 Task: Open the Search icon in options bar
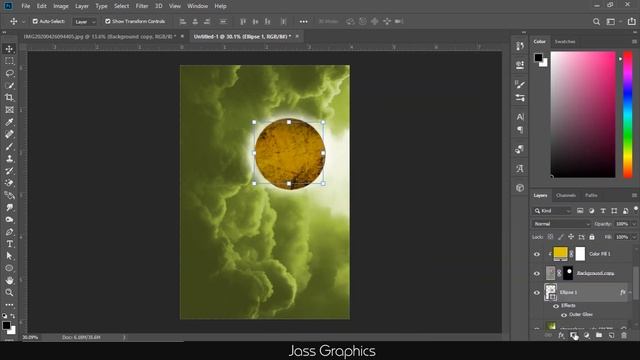click(x=596, y=22)
